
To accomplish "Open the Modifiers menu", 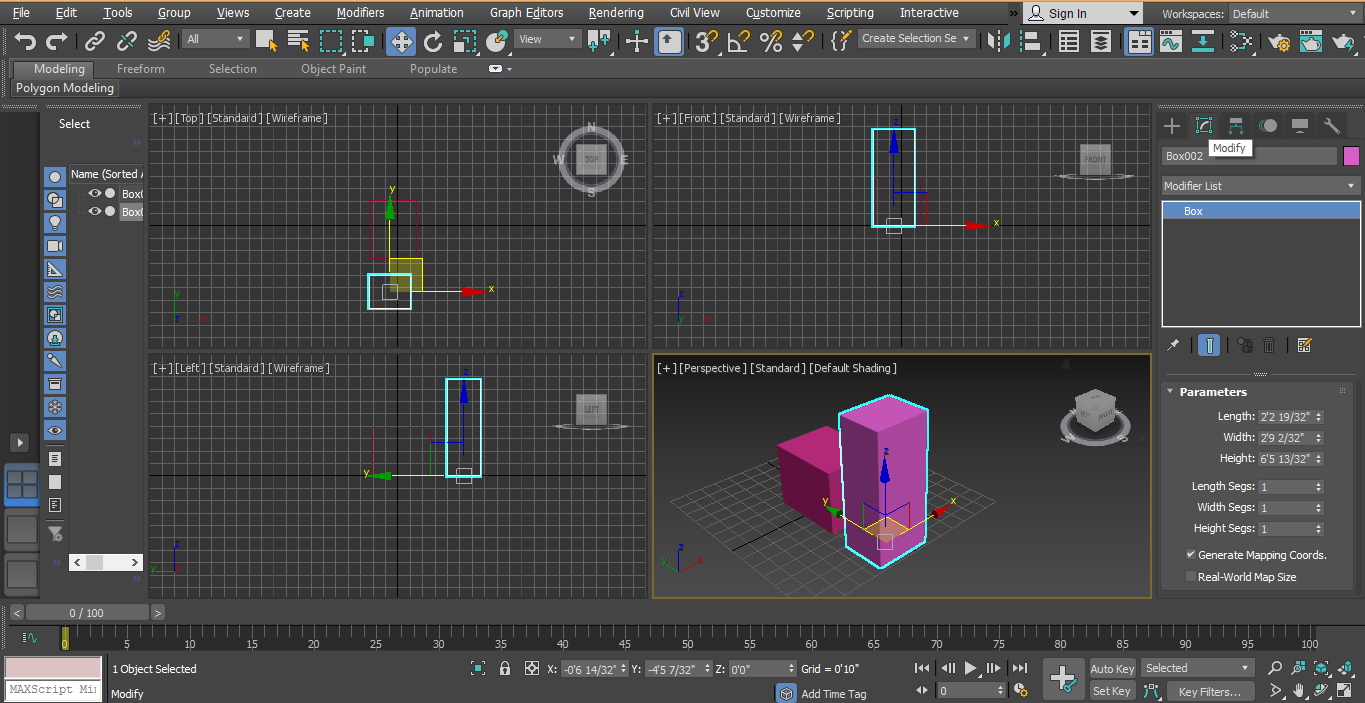I will 360,12.
